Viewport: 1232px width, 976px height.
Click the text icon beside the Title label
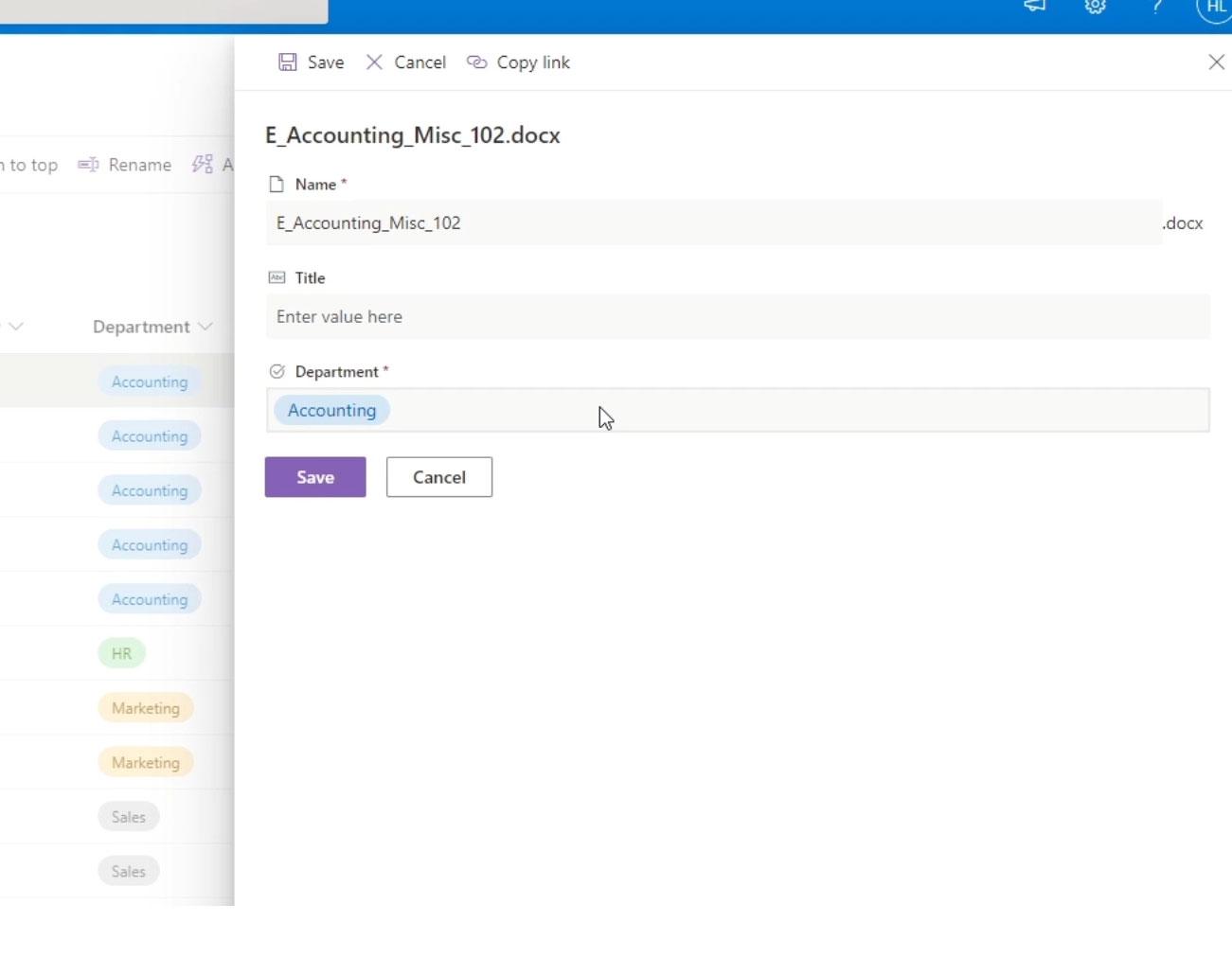277,277
